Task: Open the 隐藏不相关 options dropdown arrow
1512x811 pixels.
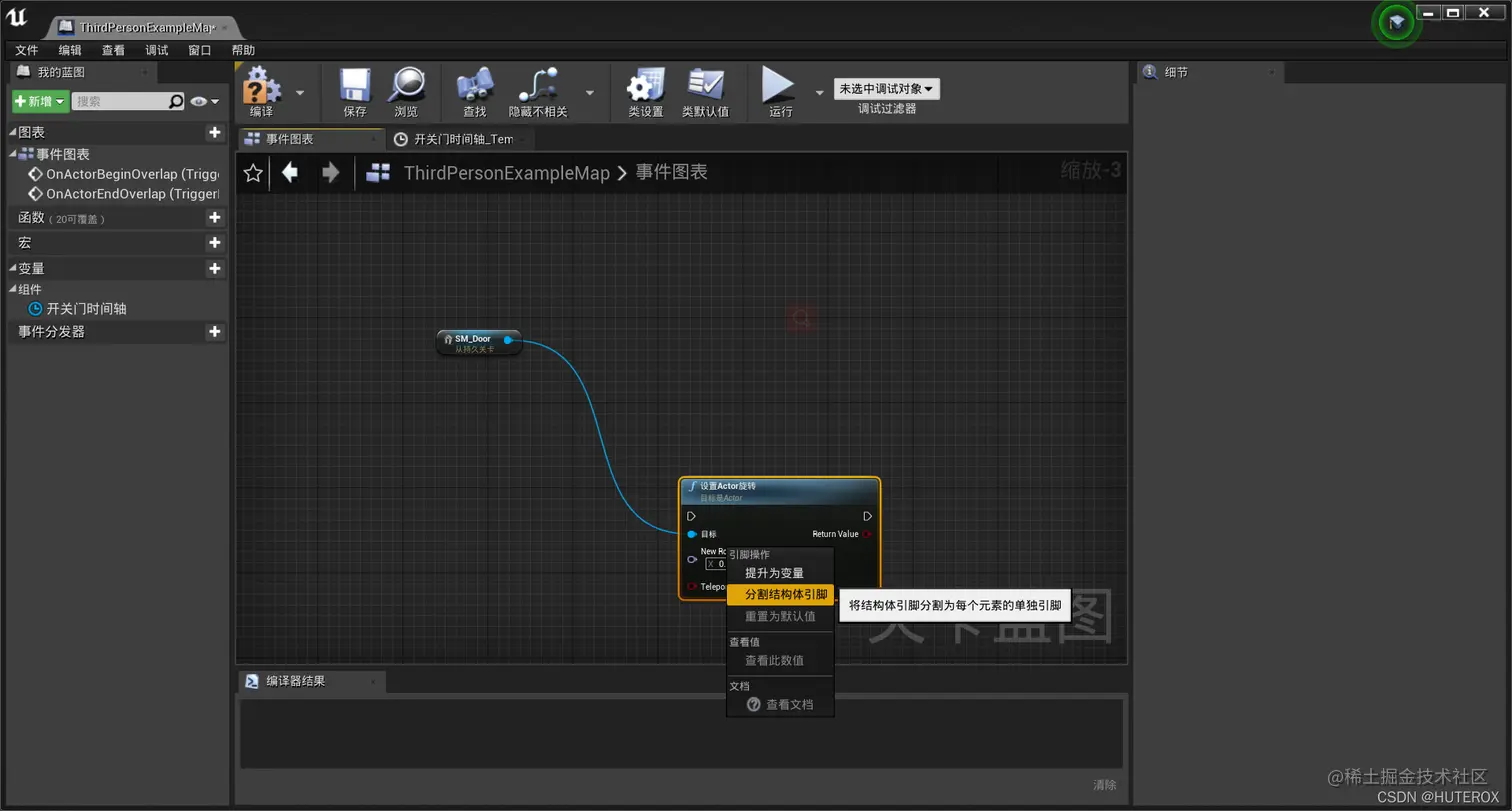Action: (x=590, y=92)
